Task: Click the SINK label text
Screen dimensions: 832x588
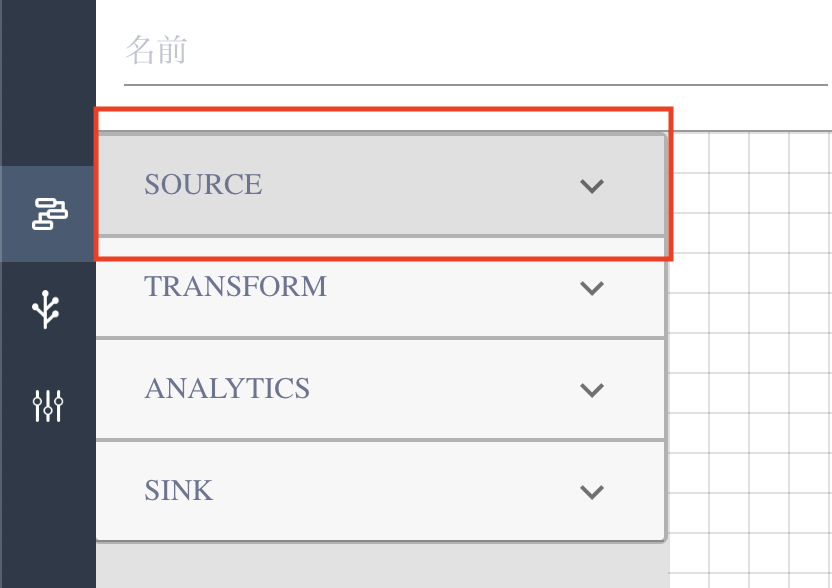Action: click(x=178, y=491)
